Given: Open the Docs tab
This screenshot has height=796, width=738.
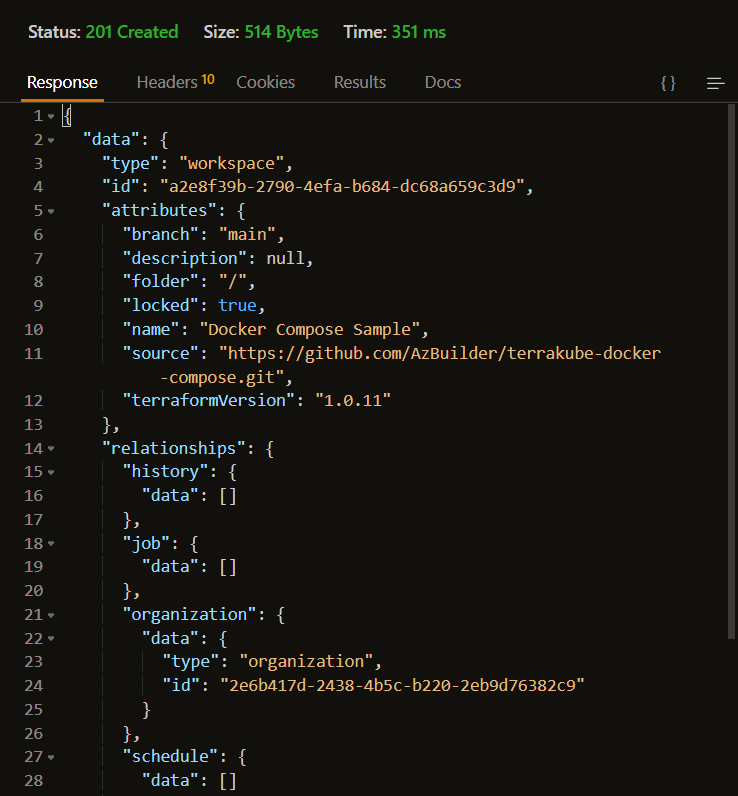Looking at the screenshot, I should click(x=442, y=82).
